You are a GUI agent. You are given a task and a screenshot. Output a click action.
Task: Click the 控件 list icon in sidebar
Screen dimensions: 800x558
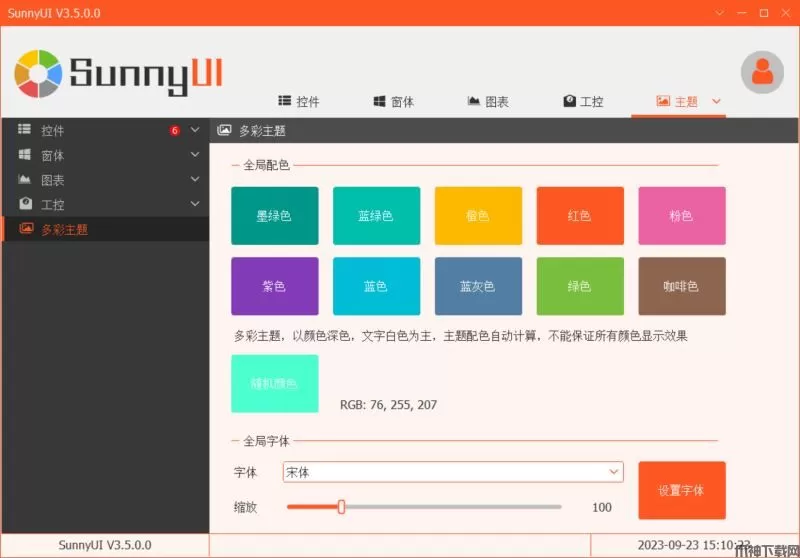pos(25,130)
